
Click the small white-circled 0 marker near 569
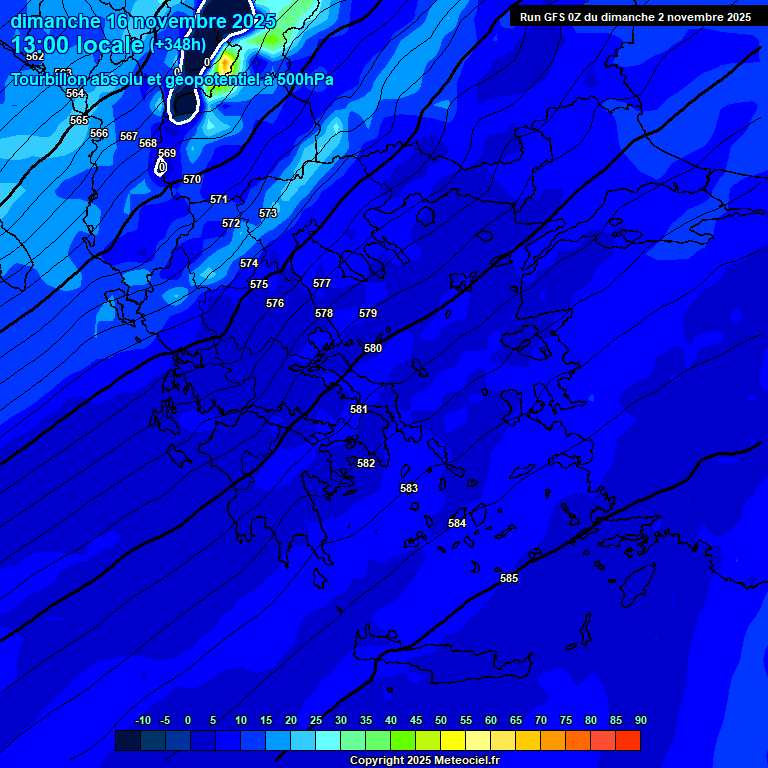[x=161, y=167]
